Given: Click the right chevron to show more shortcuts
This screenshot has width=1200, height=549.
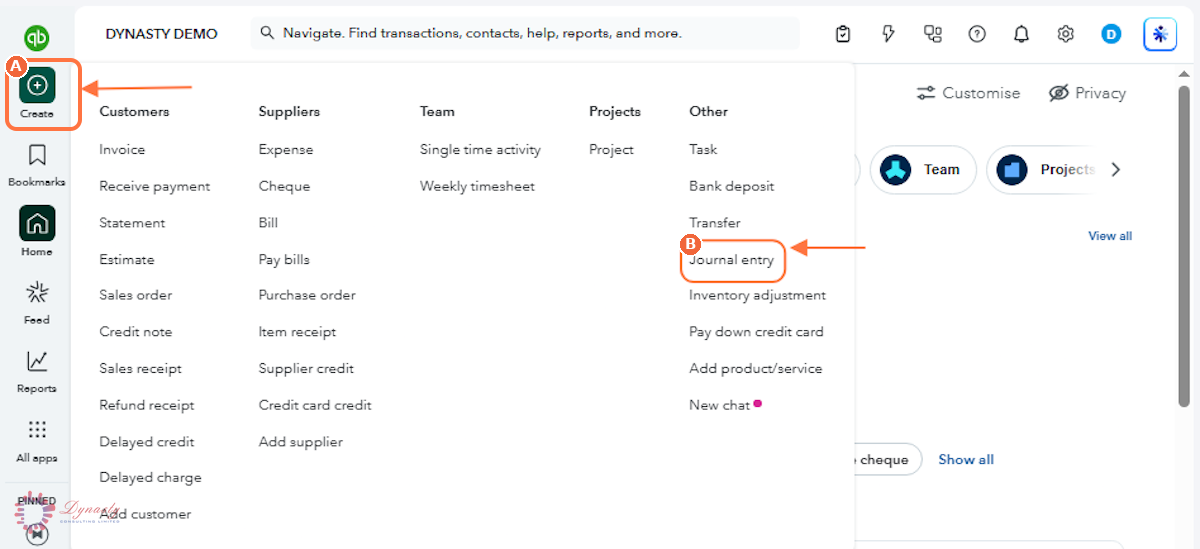Looking at the screenshot, I should [1116, 170].
